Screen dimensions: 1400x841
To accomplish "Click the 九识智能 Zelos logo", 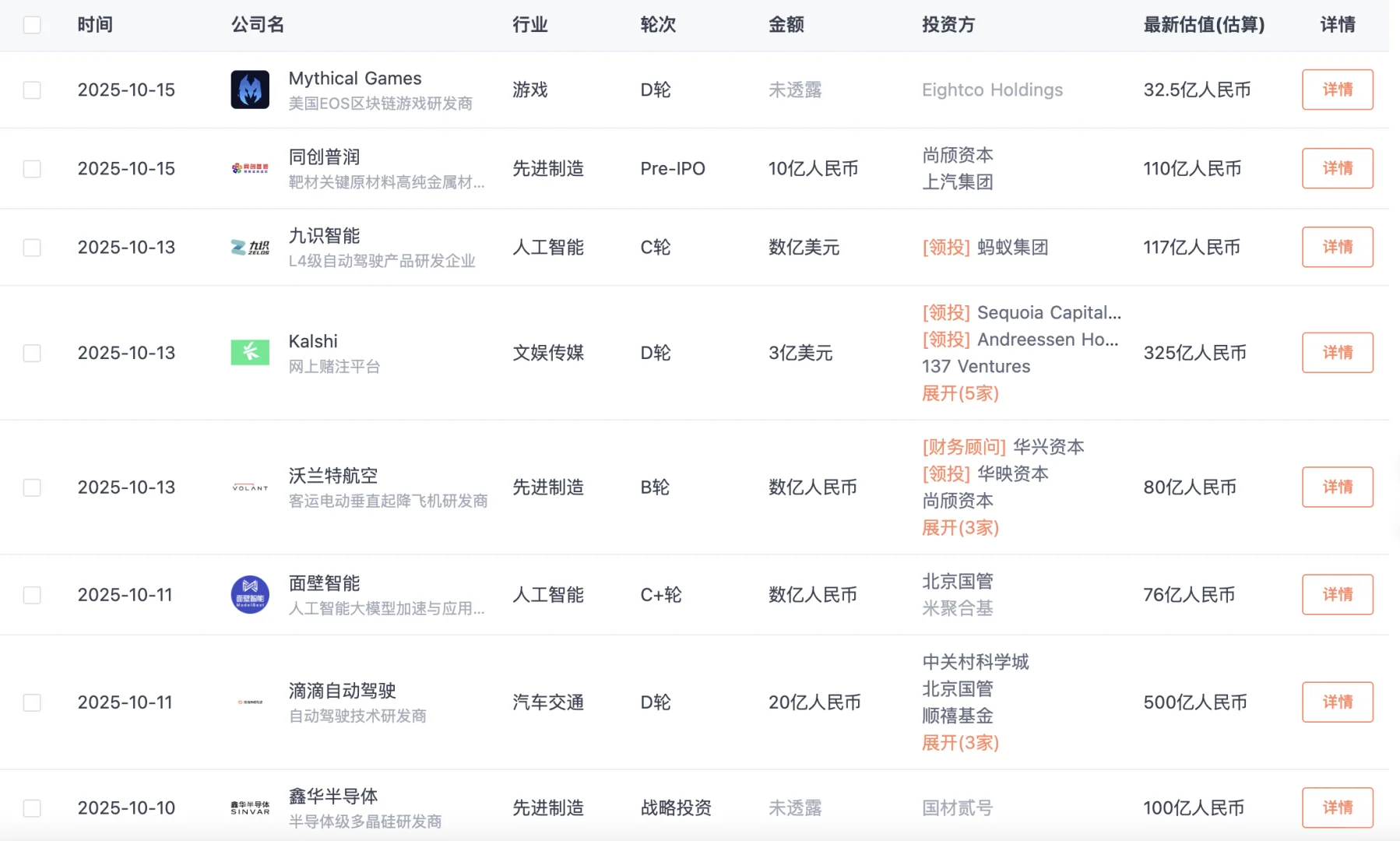I will click(x=250, y=248).
